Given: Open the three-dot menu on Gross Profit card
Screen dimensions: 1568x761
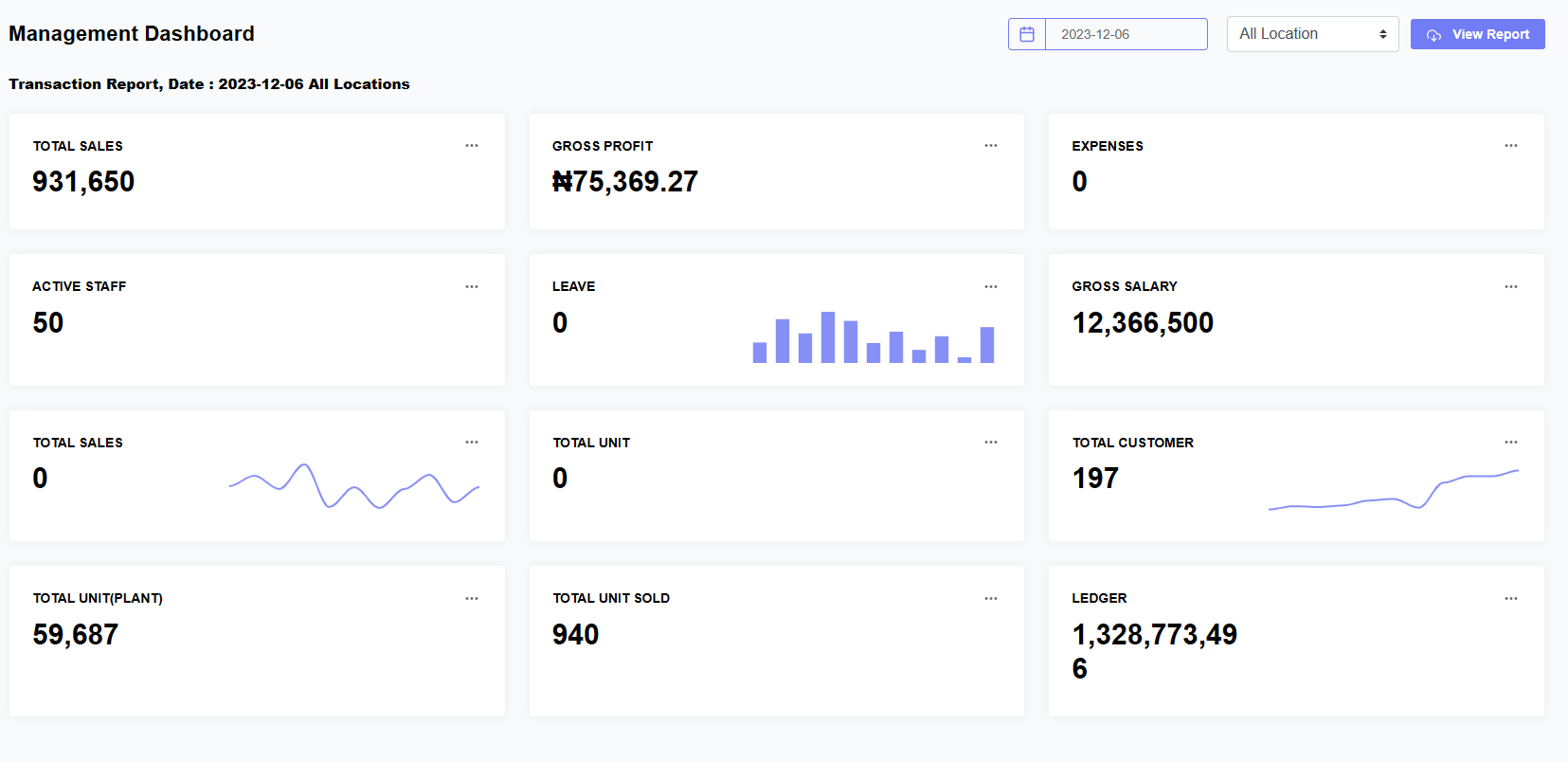Looking at the screenshot, I should 991,146.
